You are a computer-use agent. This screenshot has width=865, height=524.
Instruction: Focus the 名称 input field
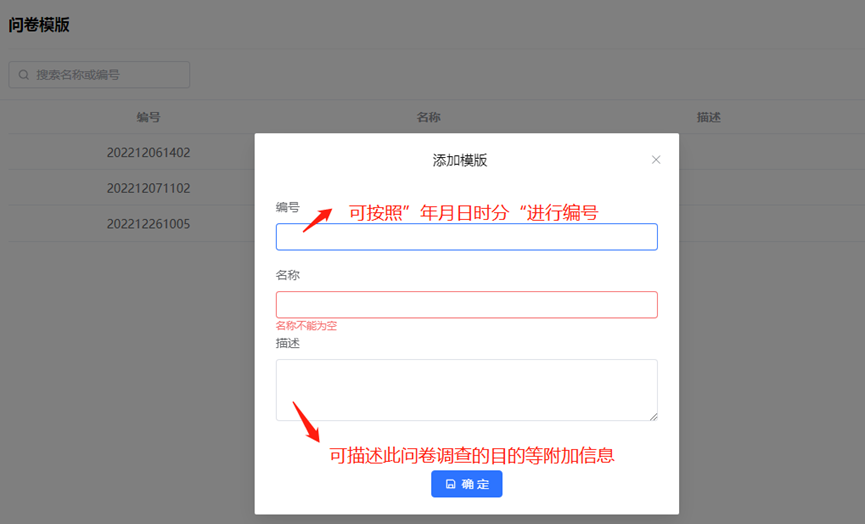click(x=467, y=304)
